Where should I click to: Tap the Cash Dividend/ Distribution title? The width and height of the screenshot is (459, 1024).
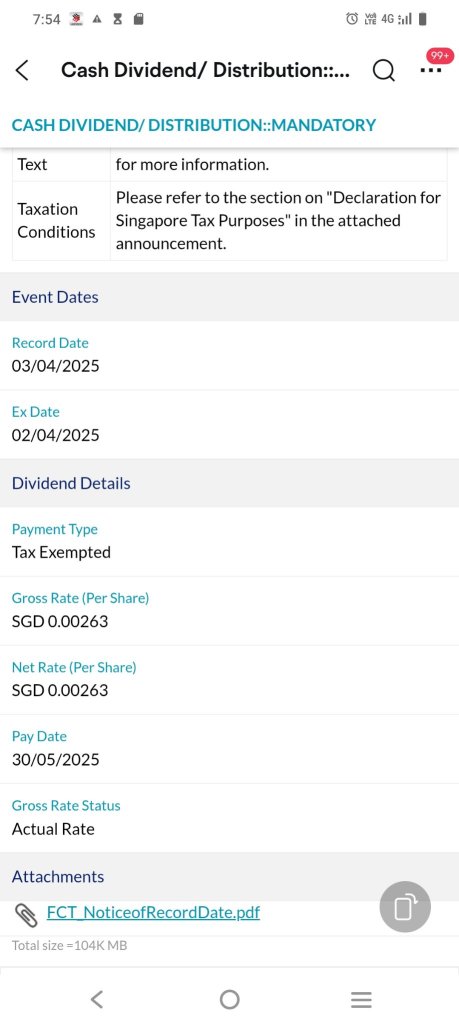205,70
